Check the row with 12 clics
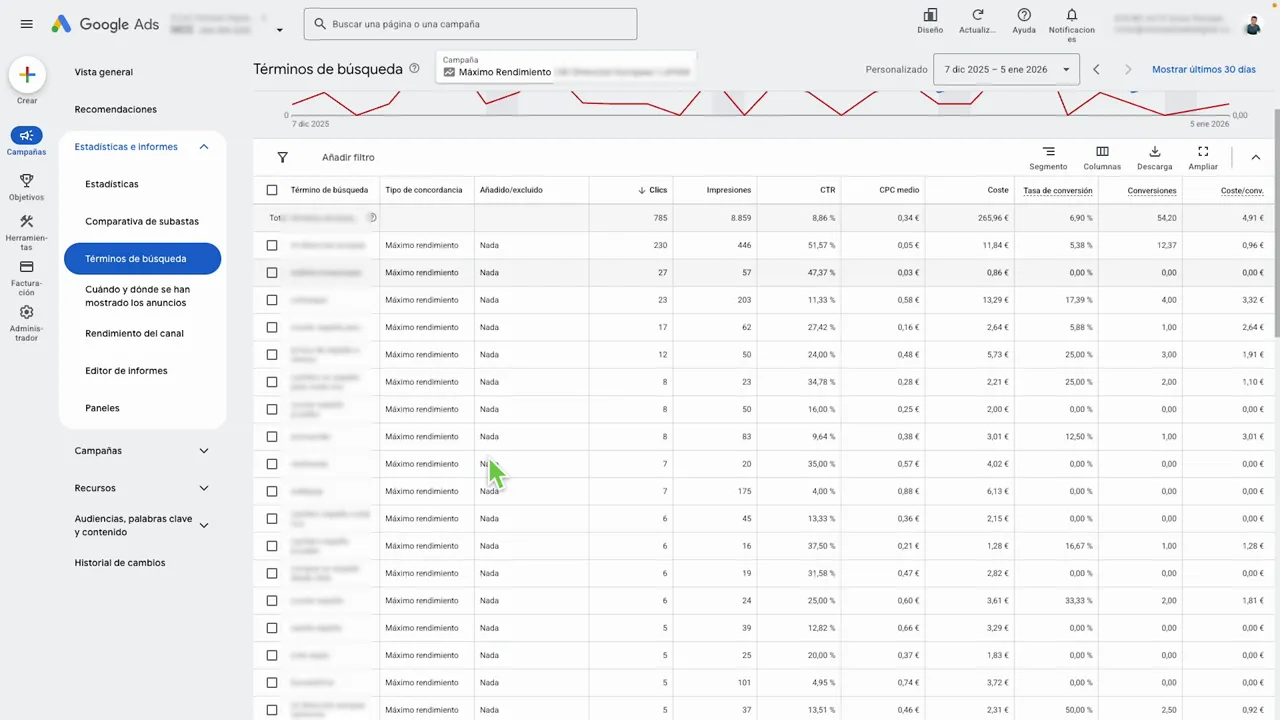The image size is (1280, 720). 272,354
